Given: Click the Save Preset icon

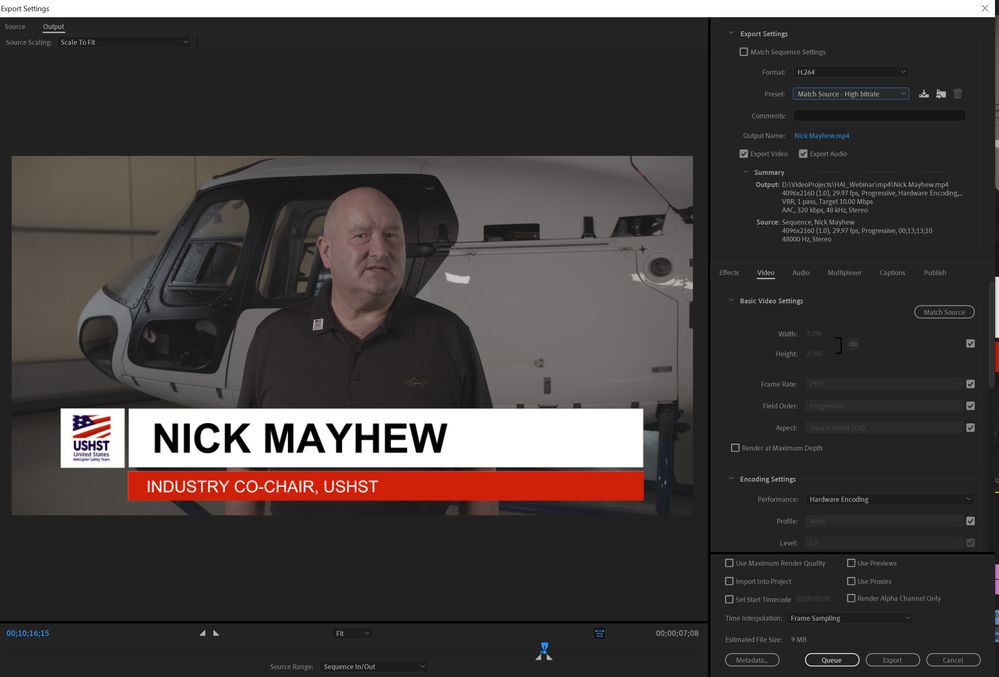Looking at the screenshot, I should (x=924, y=94).
